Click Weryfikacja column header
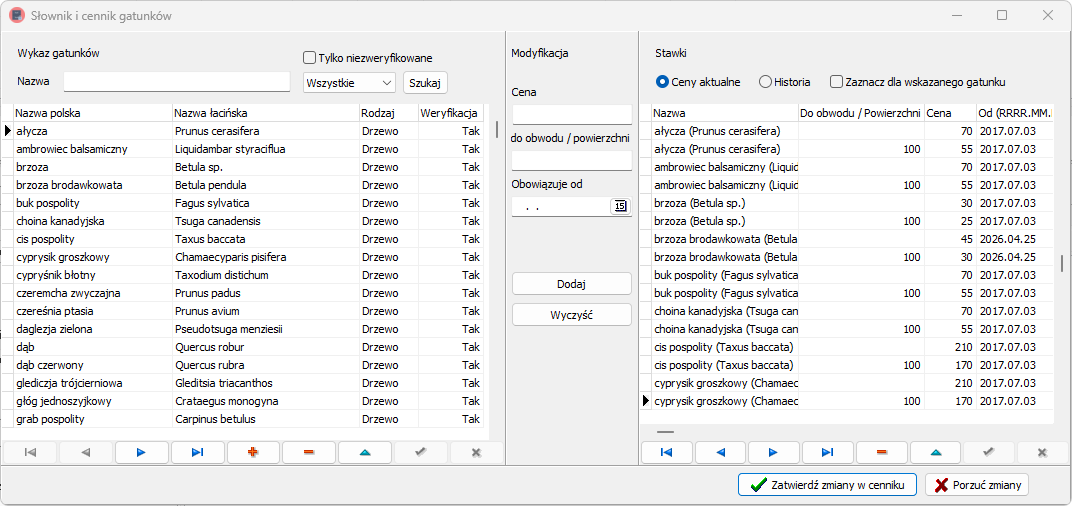This screenshot has width=1072, height=506. [x=451, y=113]
